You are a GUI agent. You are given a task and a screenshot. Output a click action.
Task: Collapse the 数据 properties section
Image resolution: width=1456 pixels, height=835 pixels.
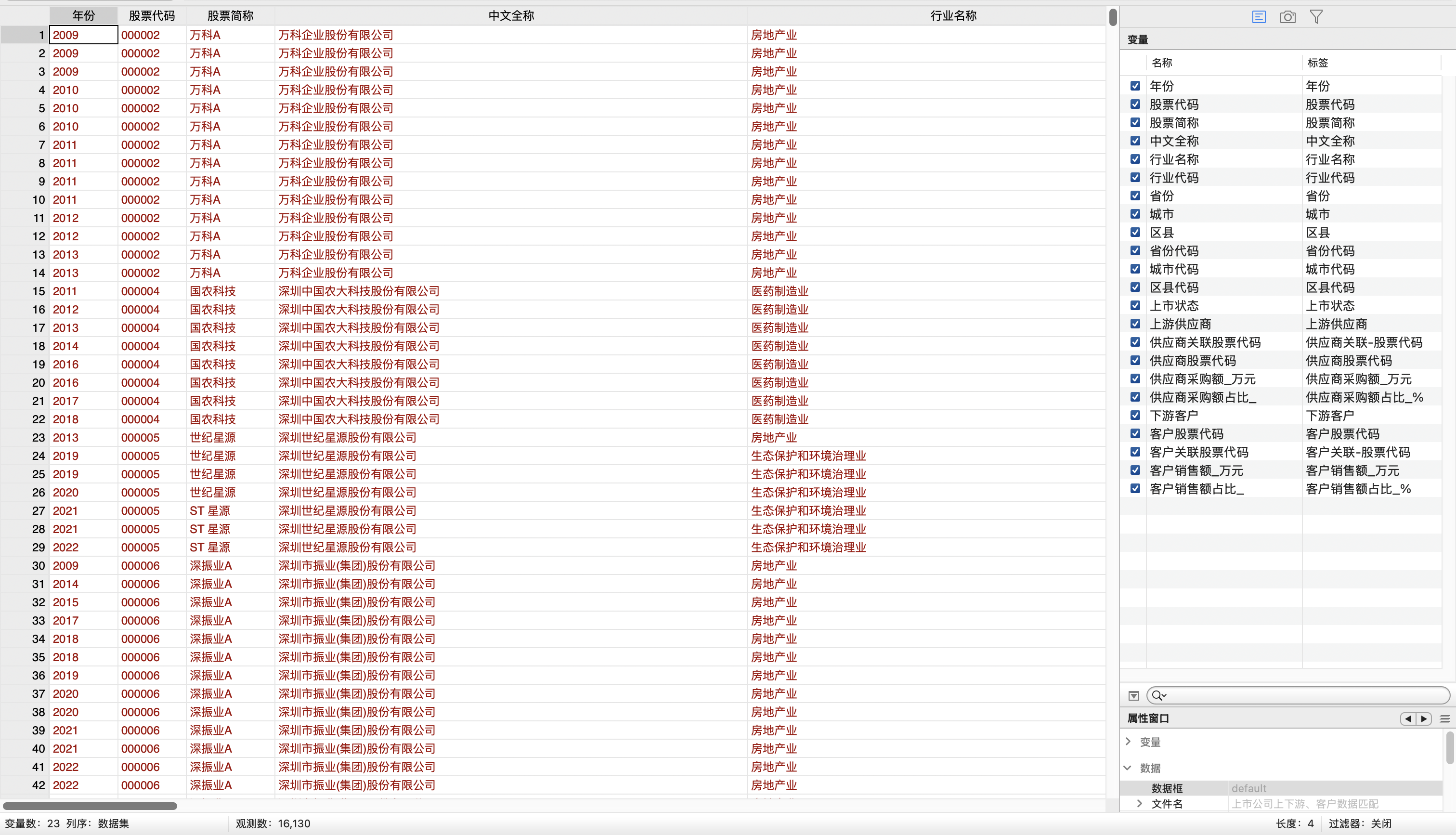click(1128, 768)
